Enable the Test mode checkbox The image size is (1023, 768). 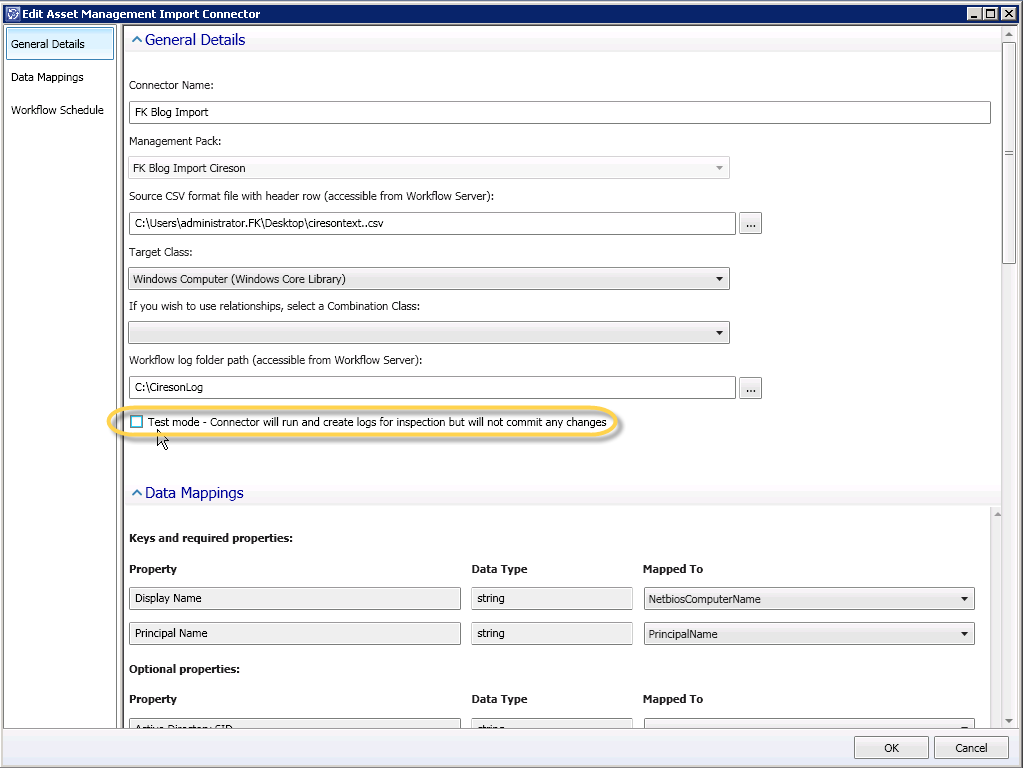[x=136, y=422]
